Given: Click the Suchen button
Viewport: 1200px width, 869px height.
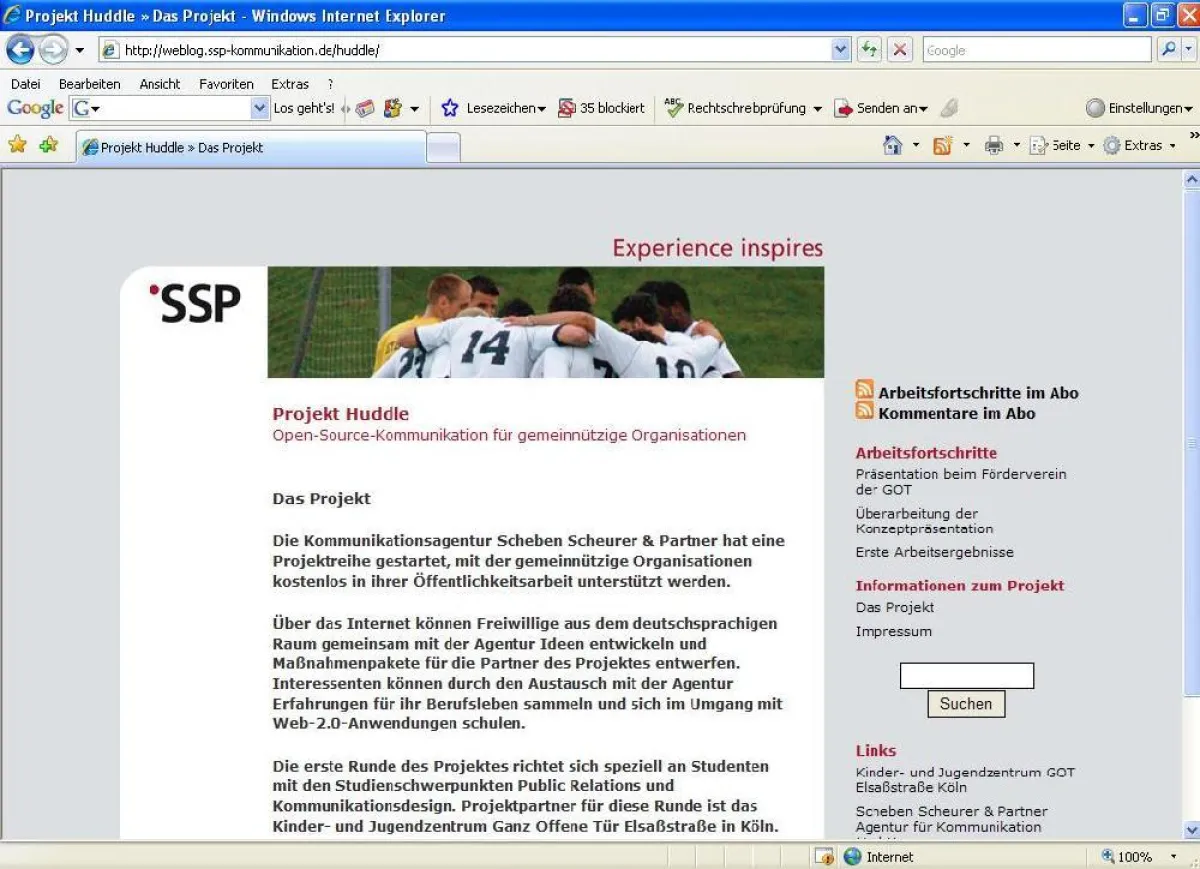Looking at the screenshot, I should [x=964, y=703].
